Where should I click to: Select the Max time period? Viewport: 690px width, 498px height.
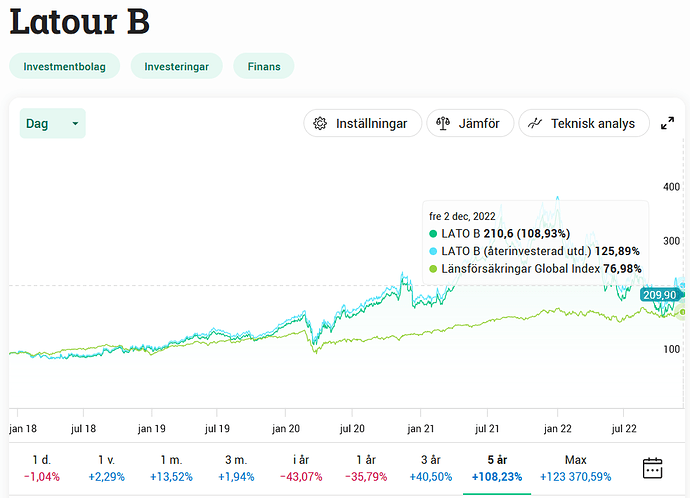pos(576,468)
